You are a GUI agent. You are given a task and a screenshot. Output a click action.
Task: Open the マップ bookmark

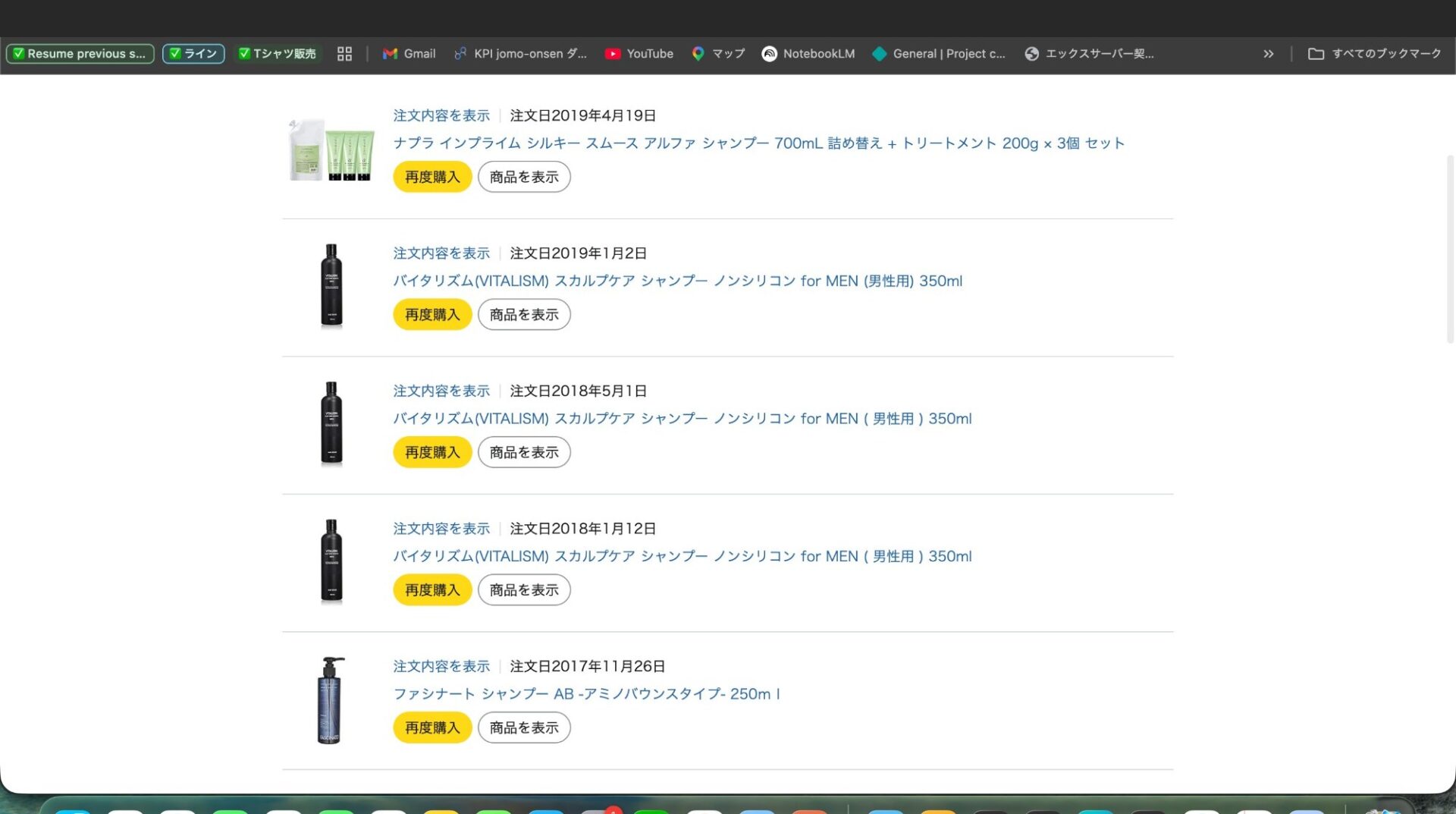click(718, 54)
